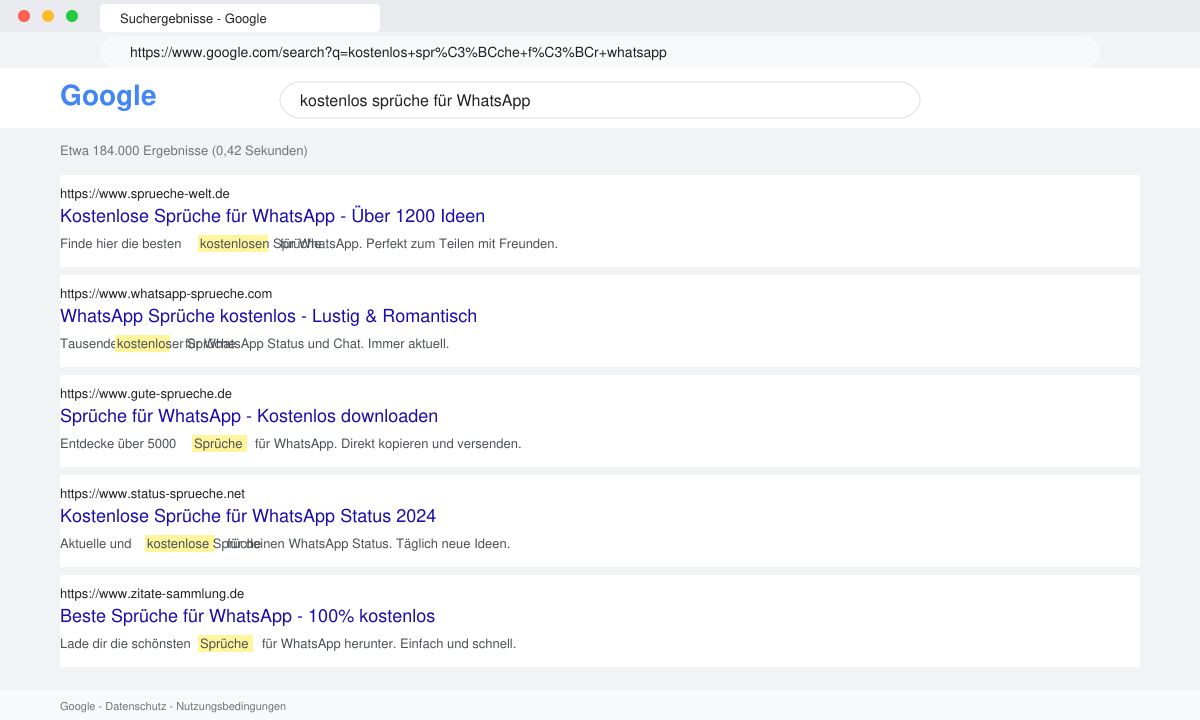The width and height of the screenshot is (1200, 720).
Task: Click the green maximize window button
Action: pyautogui.click(x=72, y=16)
